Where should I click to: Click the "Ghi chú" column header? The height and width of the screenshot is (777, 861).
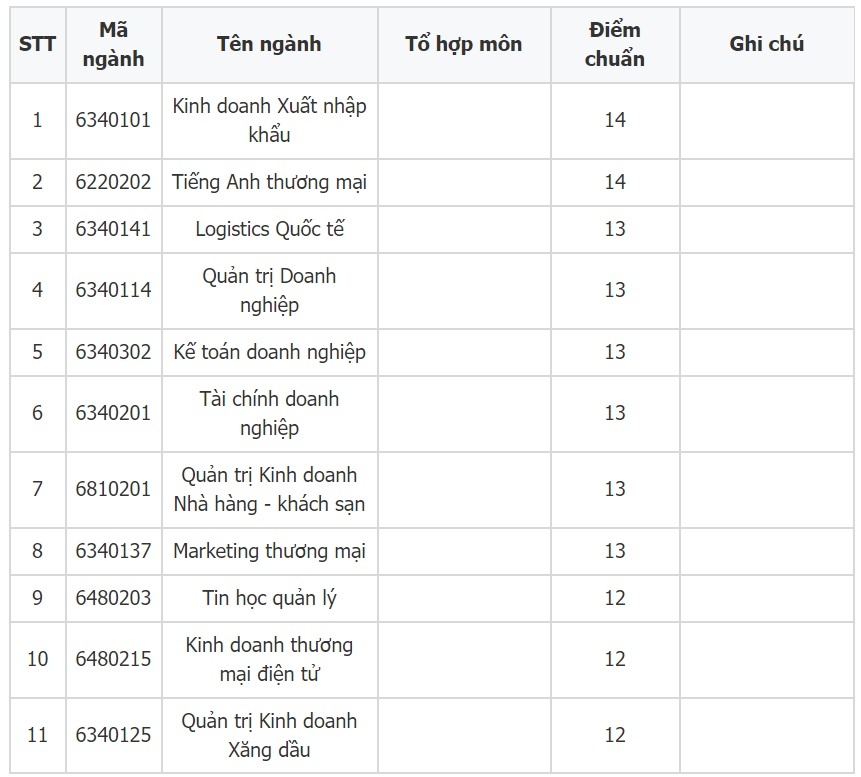click(766, 44)
